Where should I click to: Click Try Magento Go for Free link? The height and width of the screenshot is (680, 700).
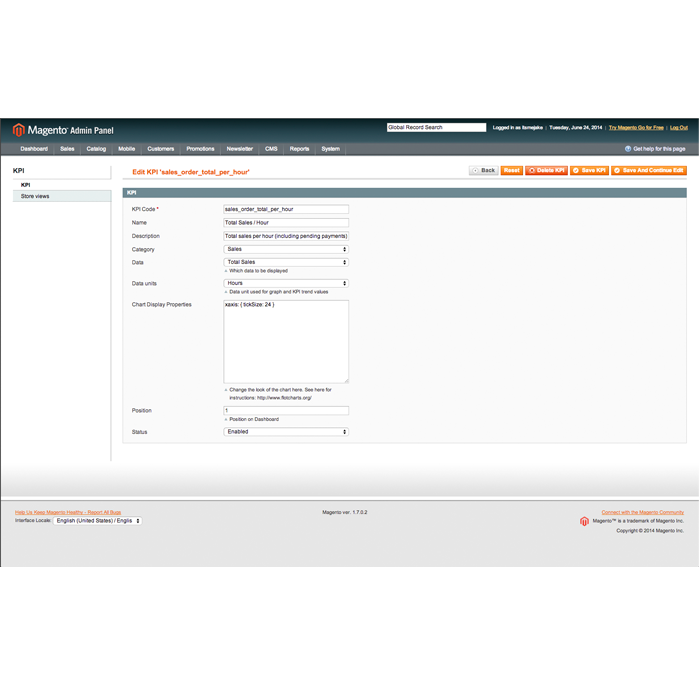(x=636, y=128)
